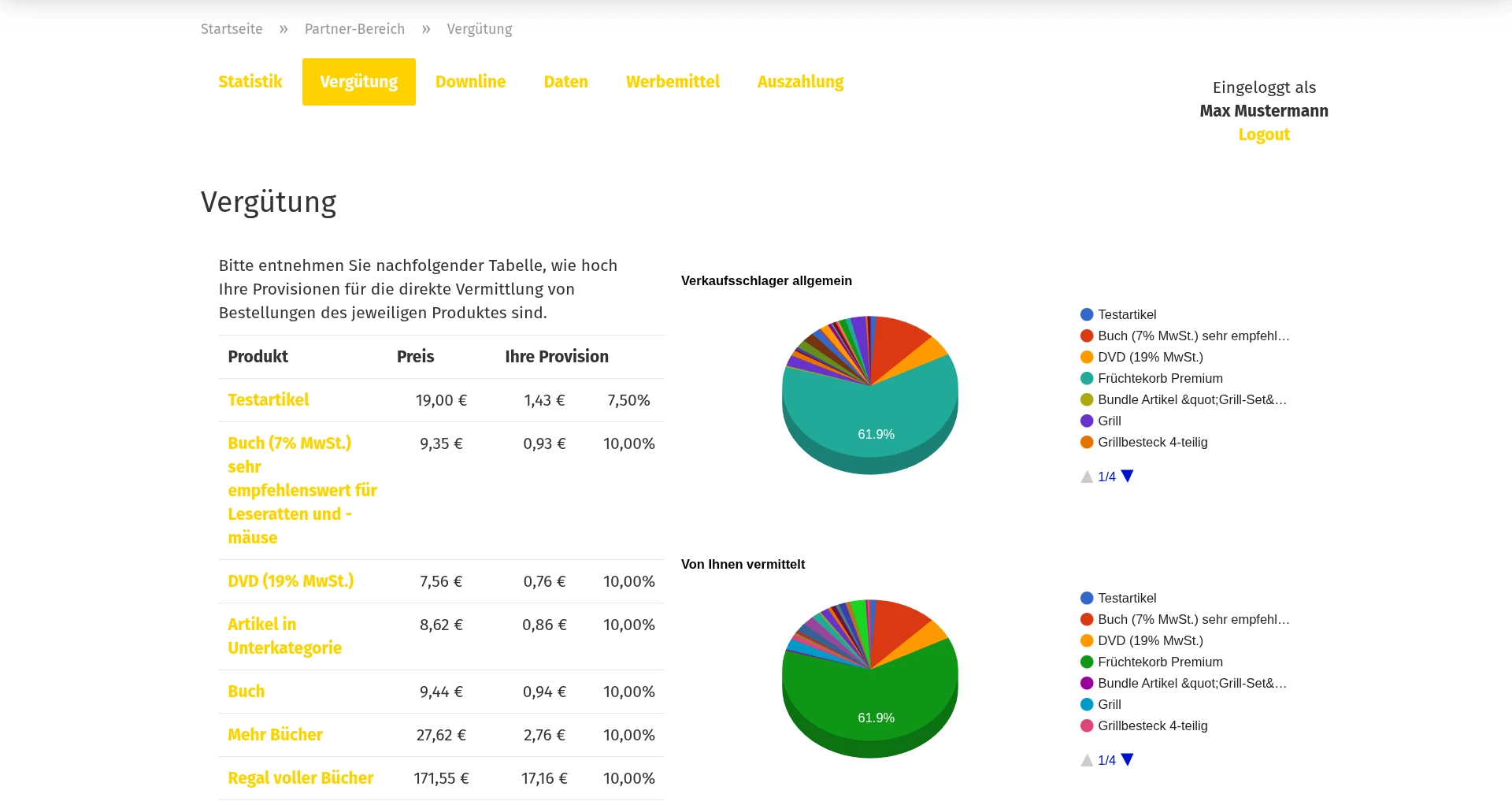
Task: Open the Regal voller Bücher product link
Action: tap(300, 778)
